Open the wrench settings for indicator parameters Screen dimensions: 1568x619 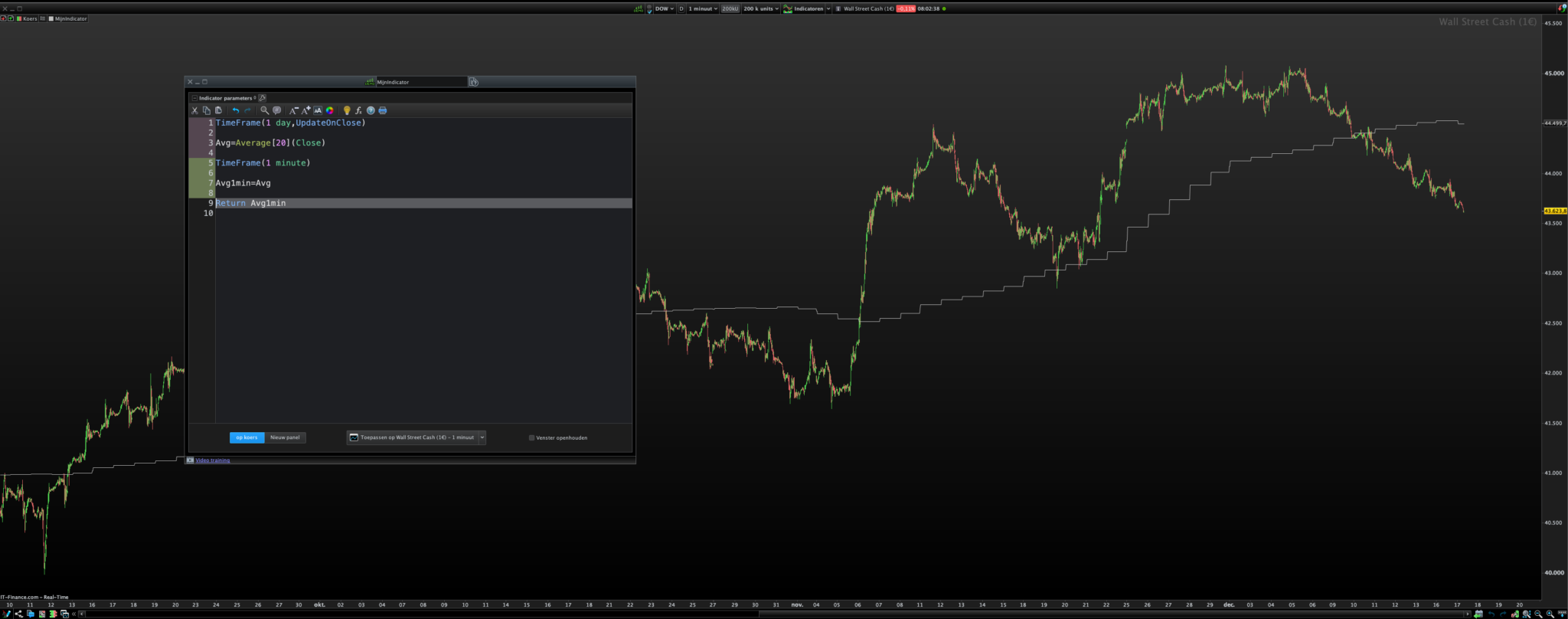[x=263, y=98]
